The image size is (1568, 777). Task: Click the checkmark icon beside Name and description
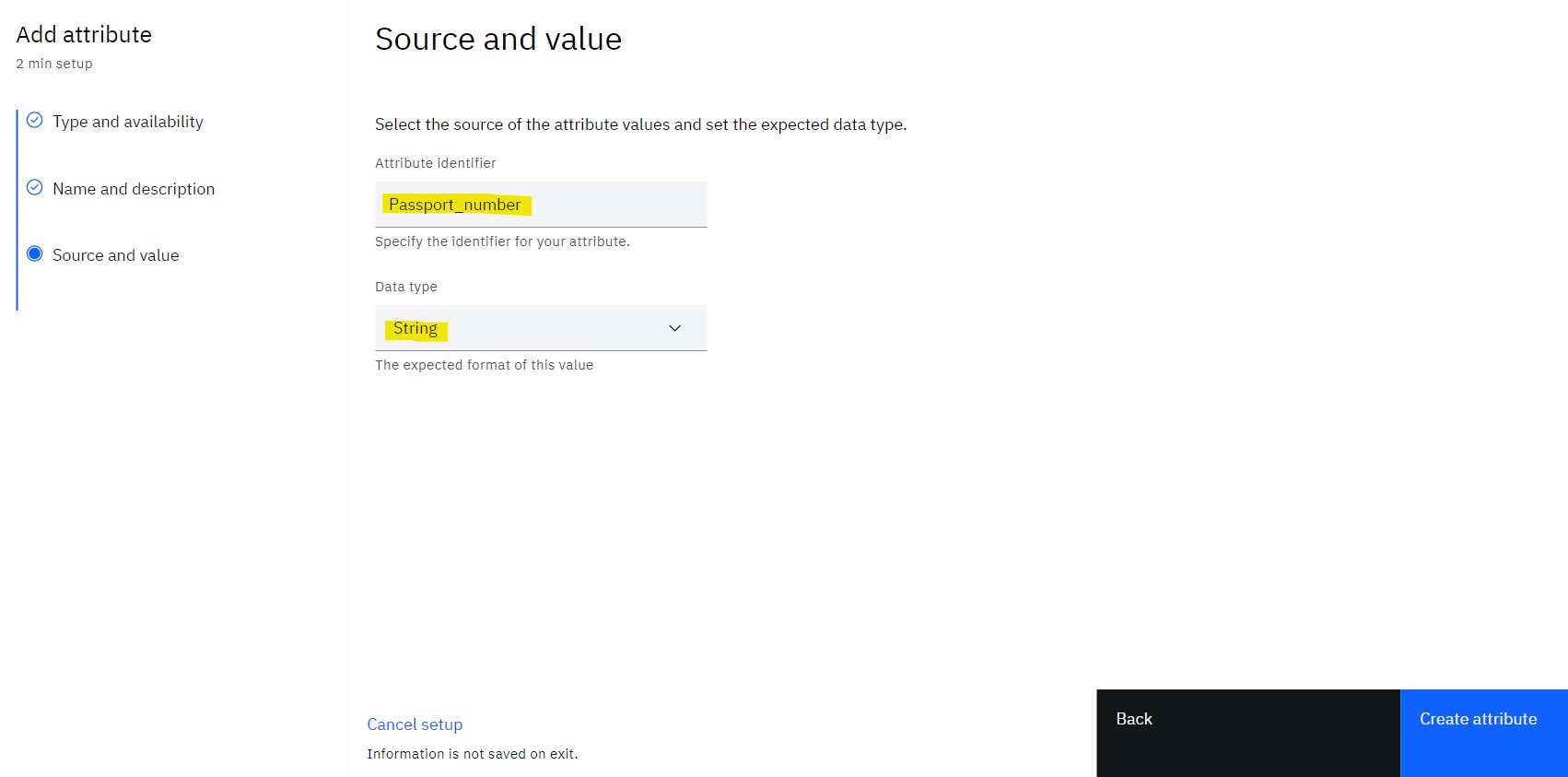[x=35, y=188]
